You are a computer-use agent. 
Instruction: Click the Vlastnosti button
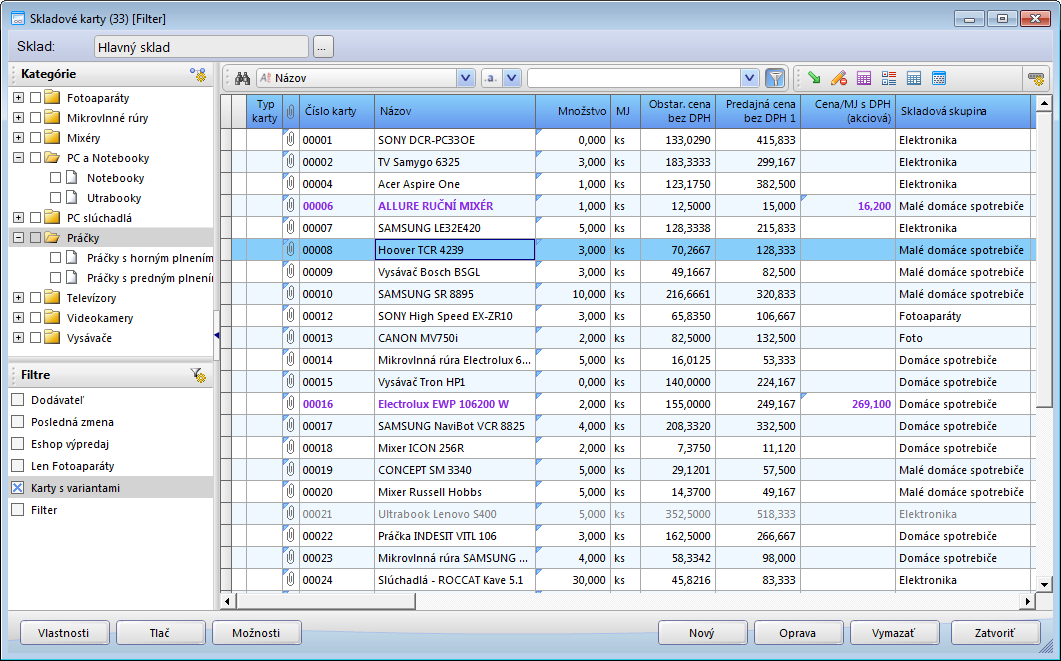64,633
